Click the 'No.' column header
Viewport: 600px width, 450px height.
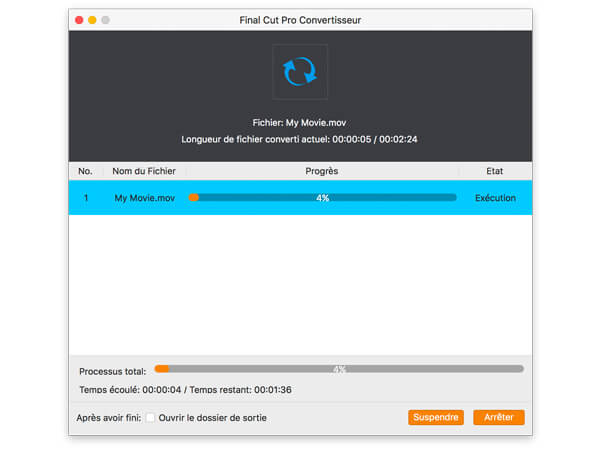[x=85, y=171]
